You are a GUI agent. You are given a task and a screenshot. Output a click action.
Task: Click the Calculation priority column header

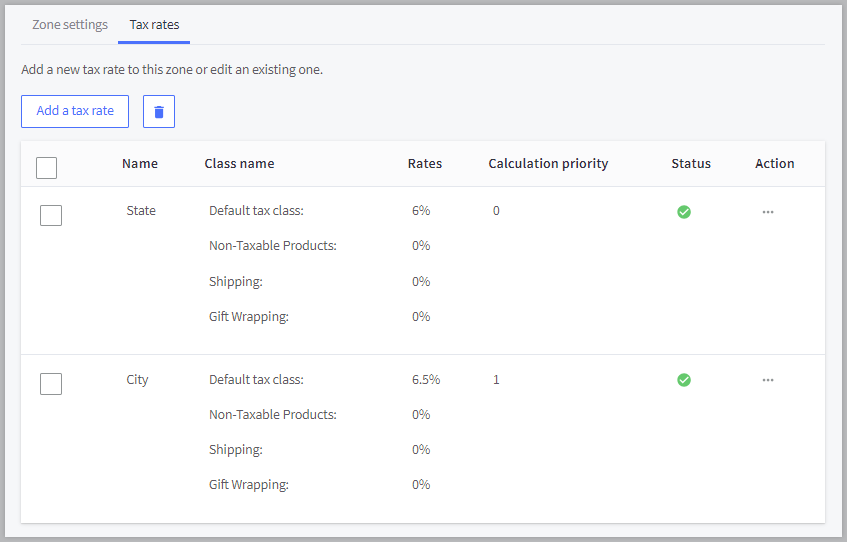548,164
